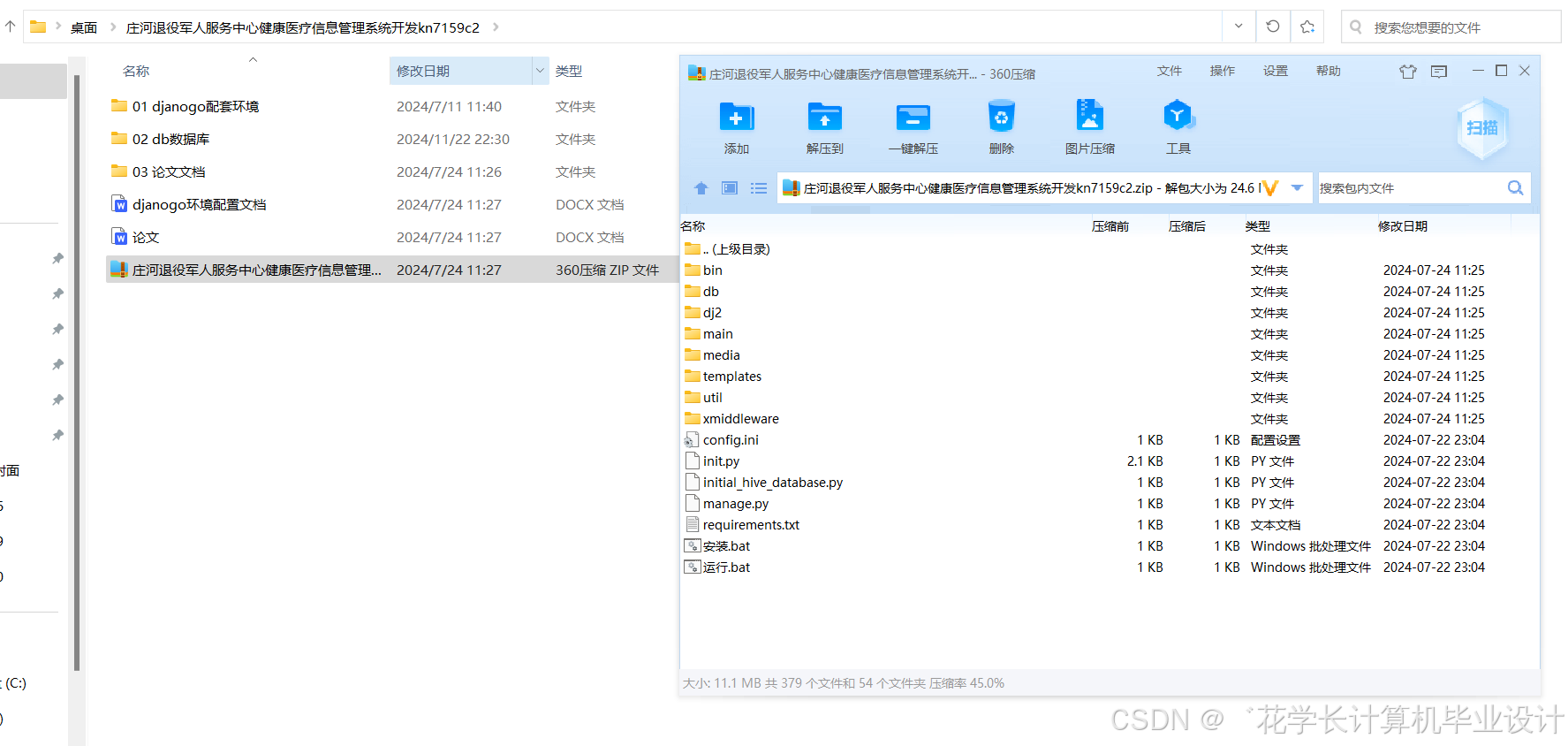Click the Explorer search box
The image size is (1568, 746).
1451,27
